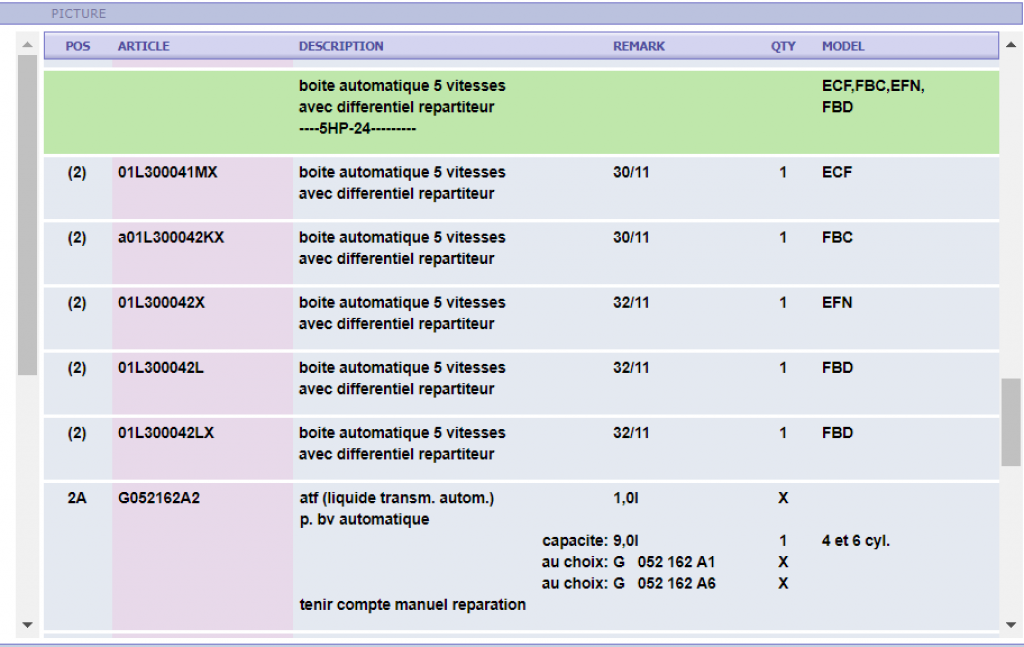Viewport: 1024px width, 647px height.
Task: Sort by the POS column header
Action: pos(77,46)
